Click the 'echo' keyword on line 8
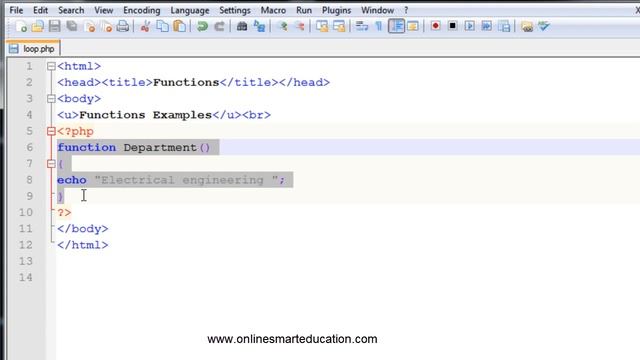Image resolution: width=640 pixels, height=360 pixels. click(x=72, y=180)
